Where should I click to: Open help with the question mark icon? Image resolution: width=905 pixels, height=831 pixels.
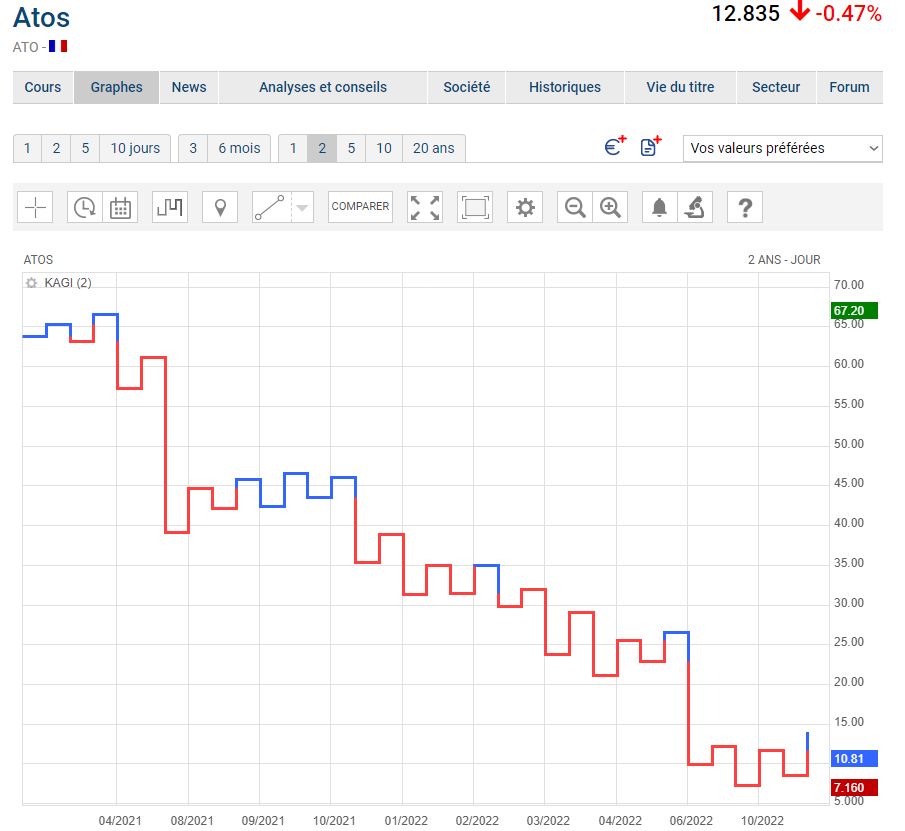coord(745,207)
